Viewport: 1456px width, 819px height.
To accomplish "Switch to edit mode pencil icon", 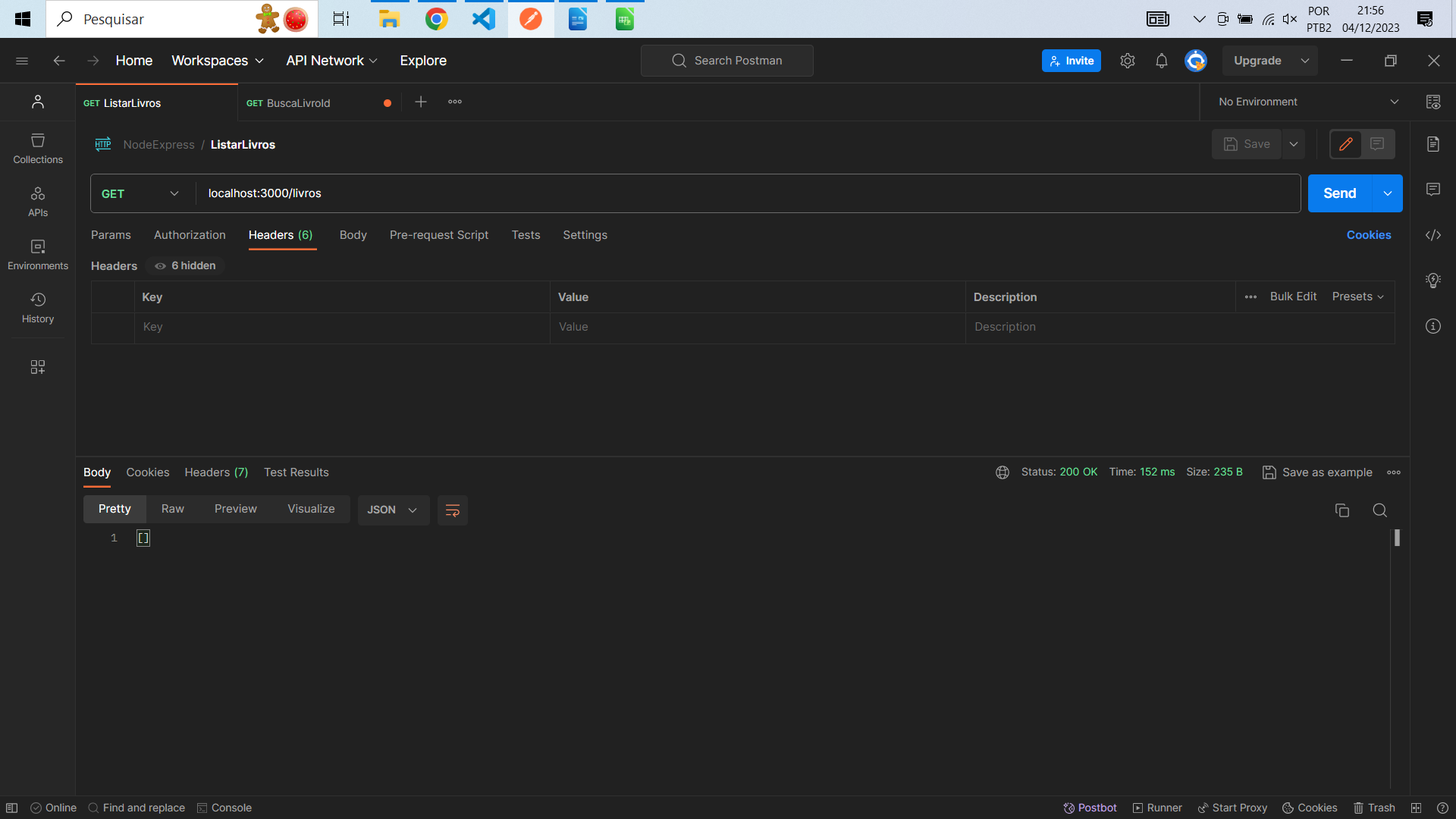I will pos(1346,144).
